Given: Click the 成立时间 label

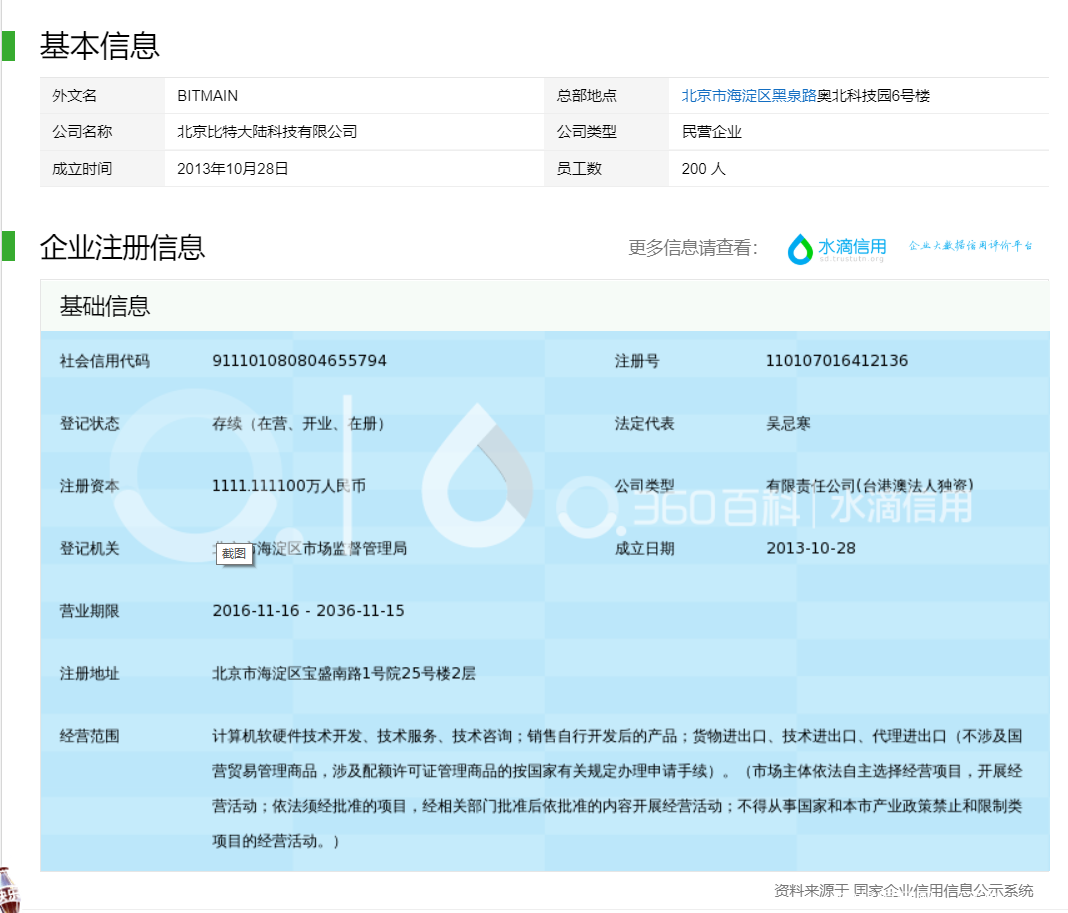Looking at the screenshot, I should point(82,169).
